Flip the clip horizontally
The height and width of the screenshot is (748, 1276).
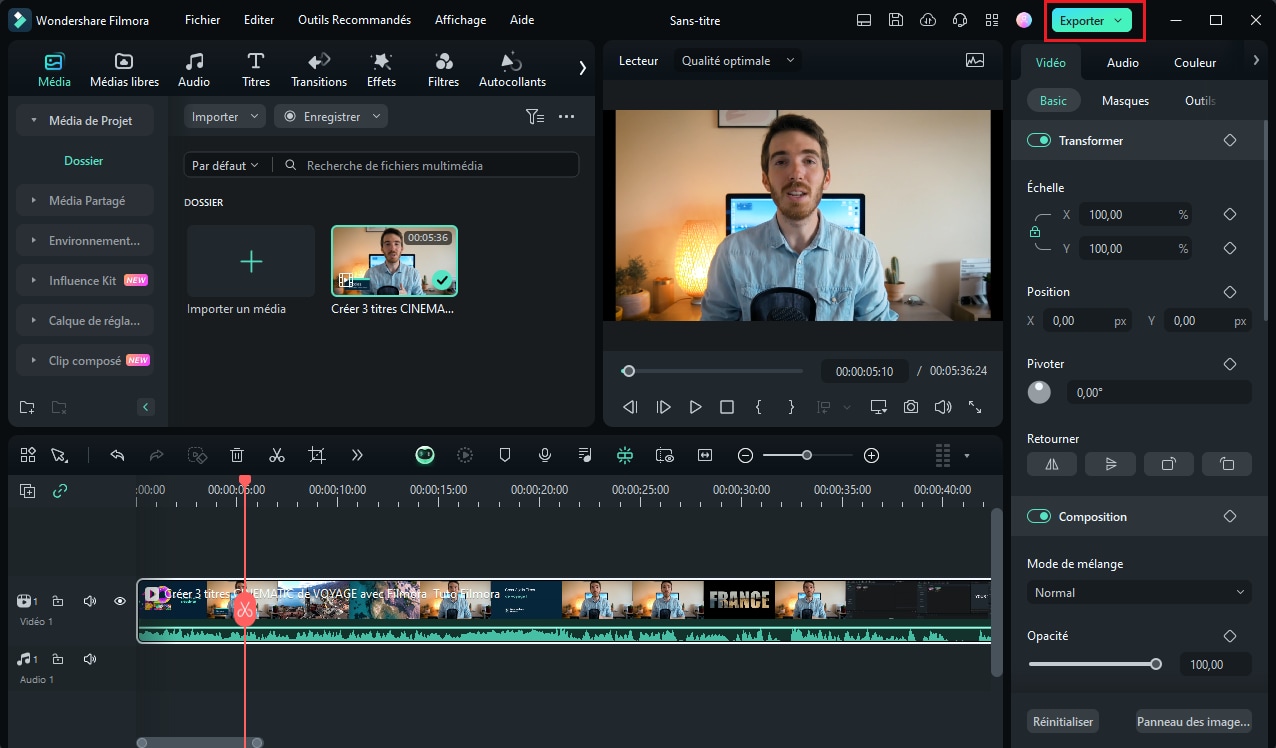click(x=1052, y=464)
